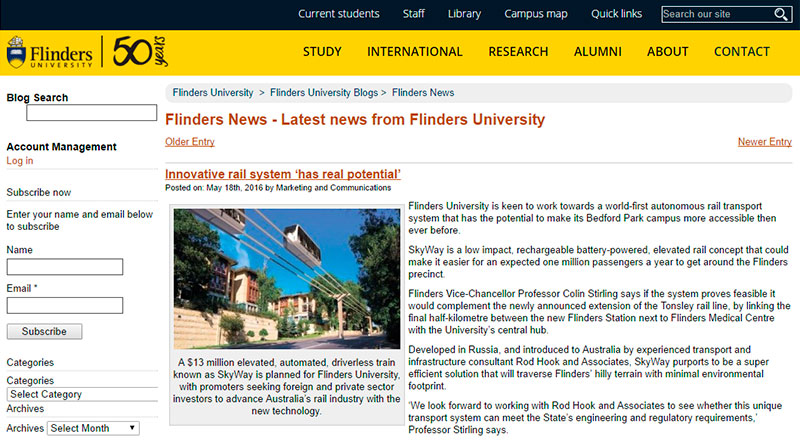The width and height of the screenshot is (800, 440).
Task: Click the Log in link
Action: (20, 161)
